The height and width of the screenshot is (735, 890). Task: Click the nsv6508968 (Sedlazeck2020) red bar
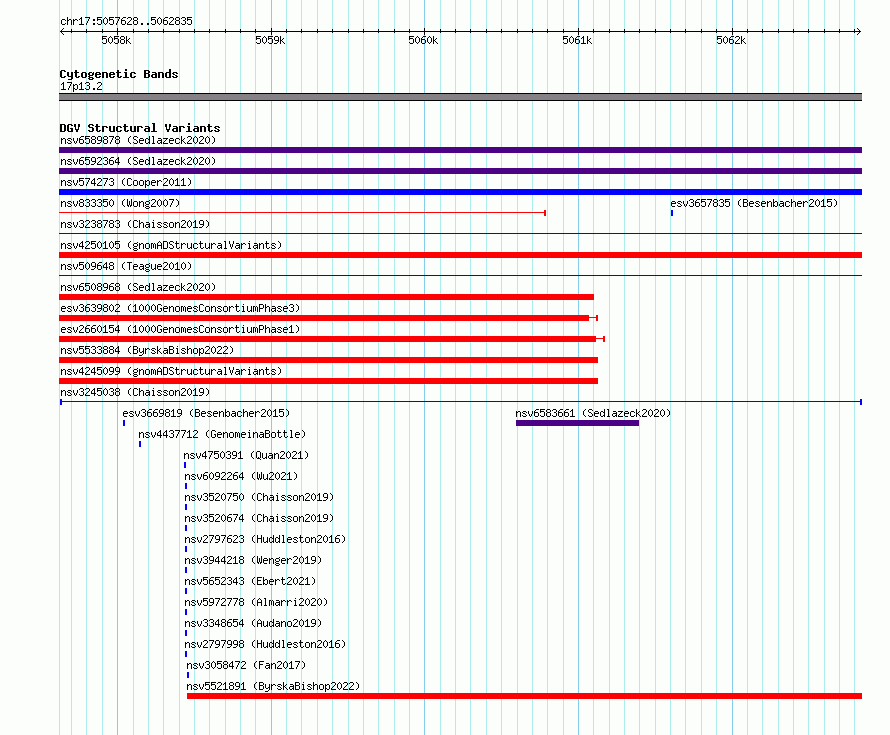(x=326, y=297)
